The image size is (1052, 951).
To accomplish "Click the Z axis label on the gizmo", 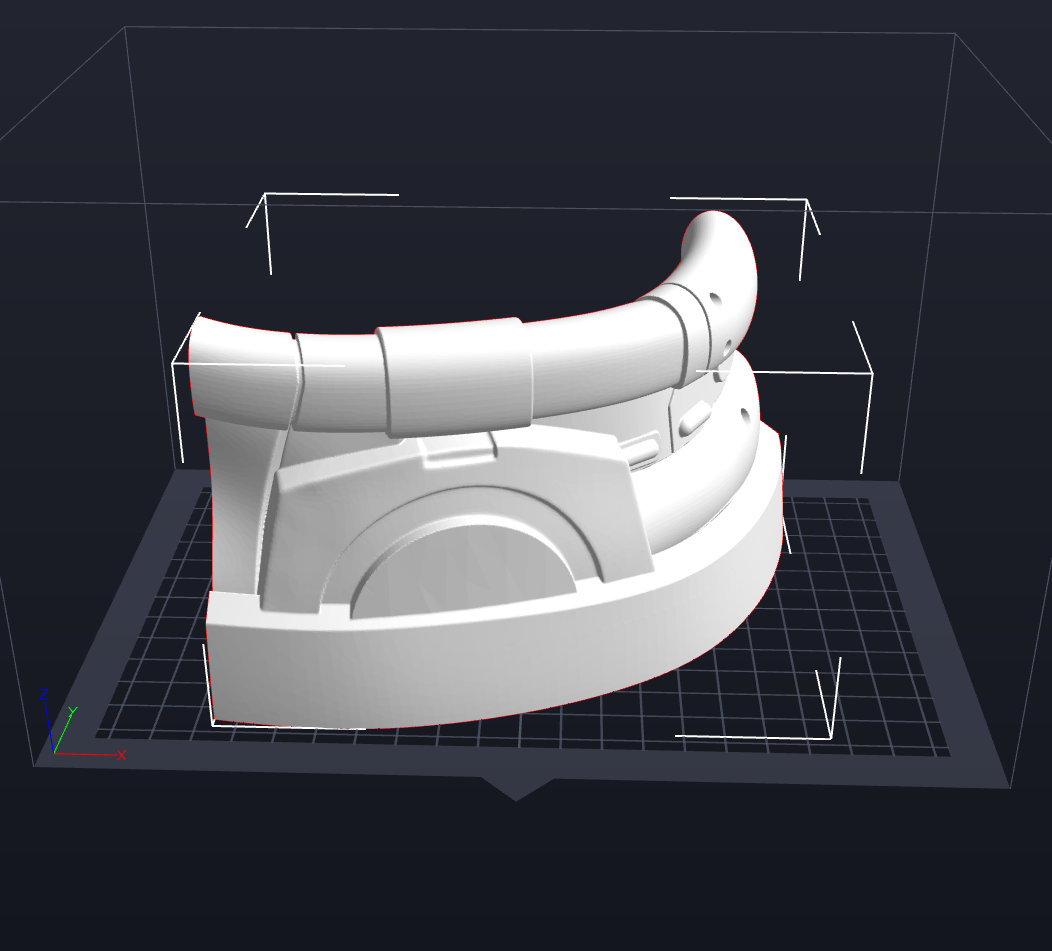I will [x=43, y=694].
